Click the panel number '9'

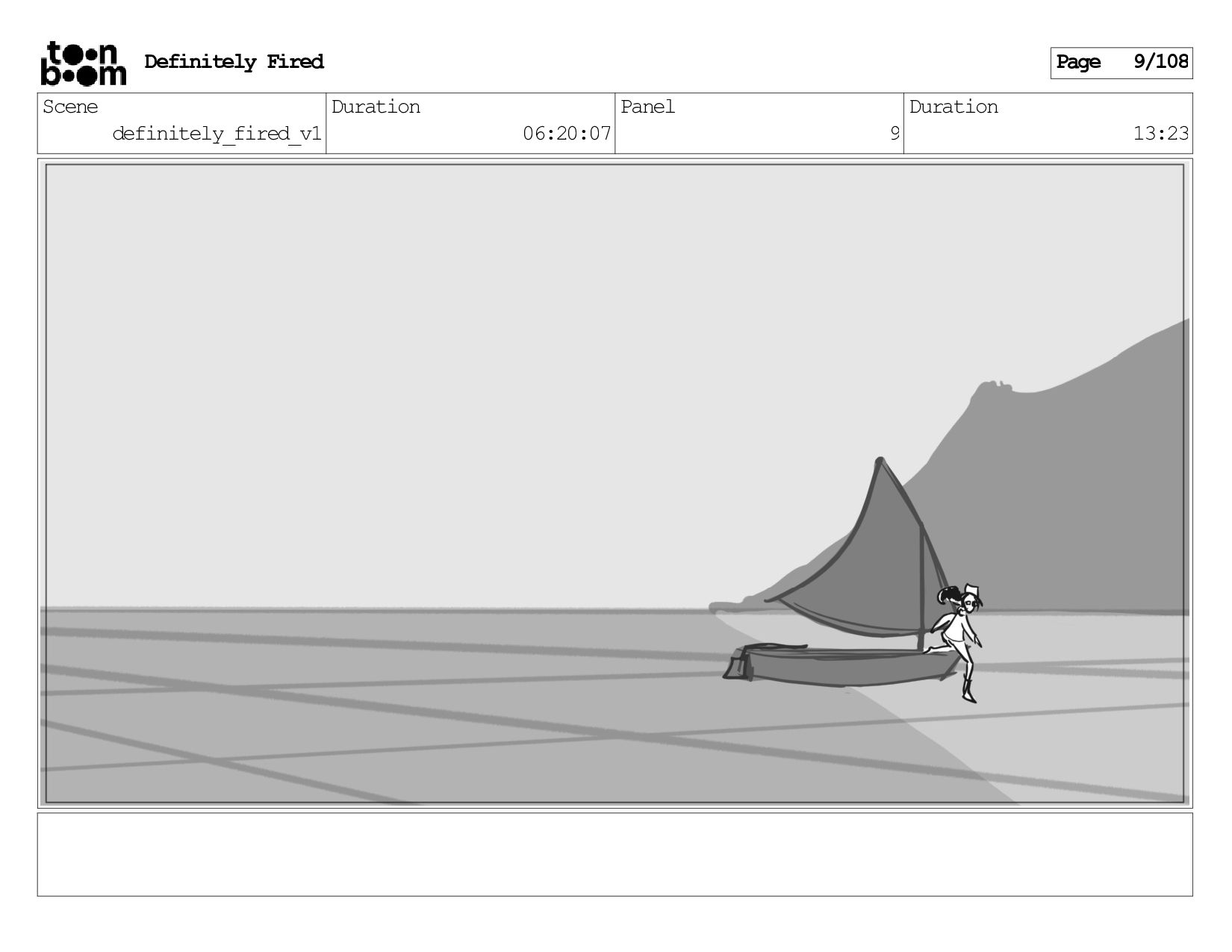point(895,134)
